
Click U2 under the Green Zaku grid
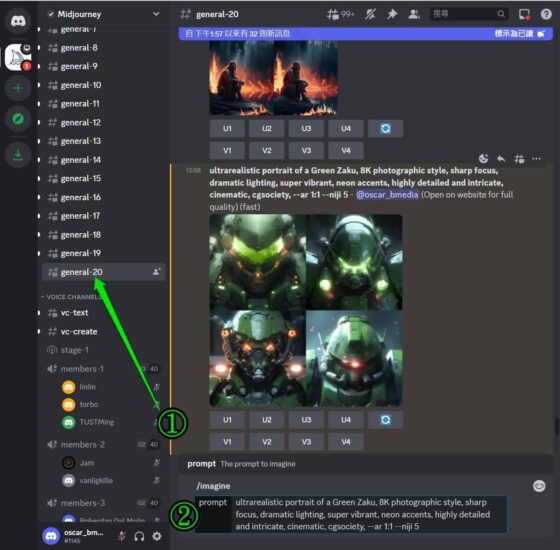coord(267,420)
